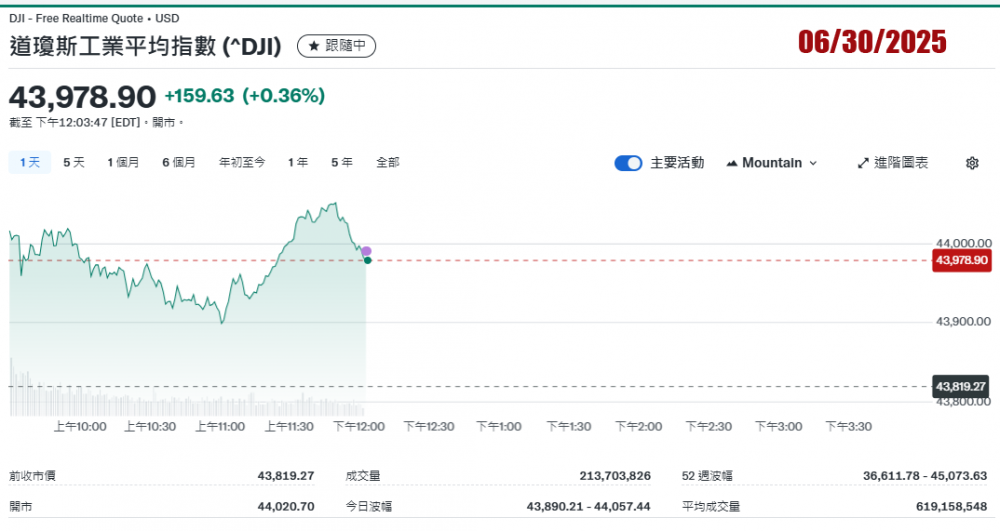Click the purple event marker on chart

point(366,251)
